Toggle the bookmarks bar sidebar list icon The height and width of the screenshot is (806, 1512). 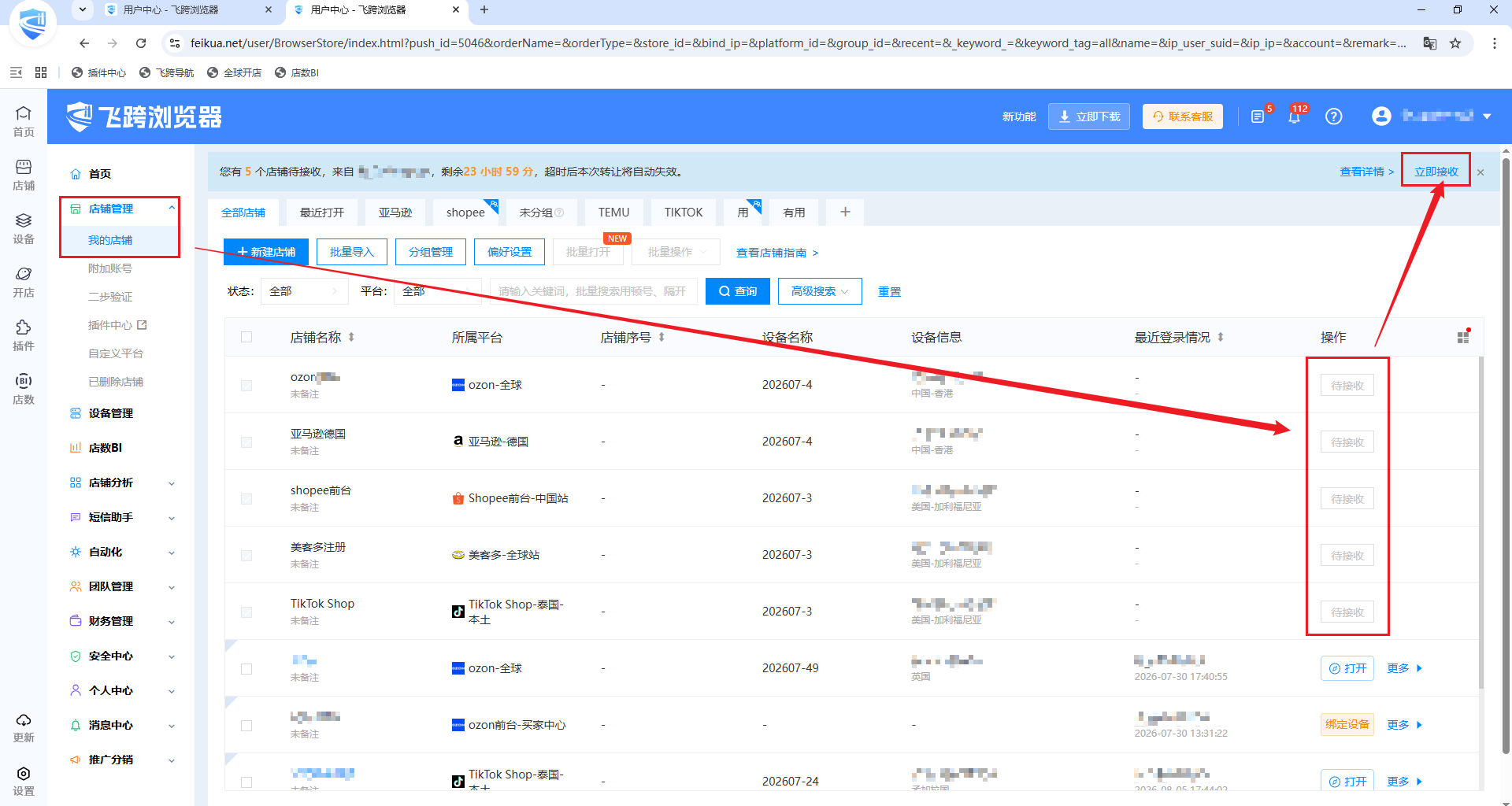[x=16, y=72]
